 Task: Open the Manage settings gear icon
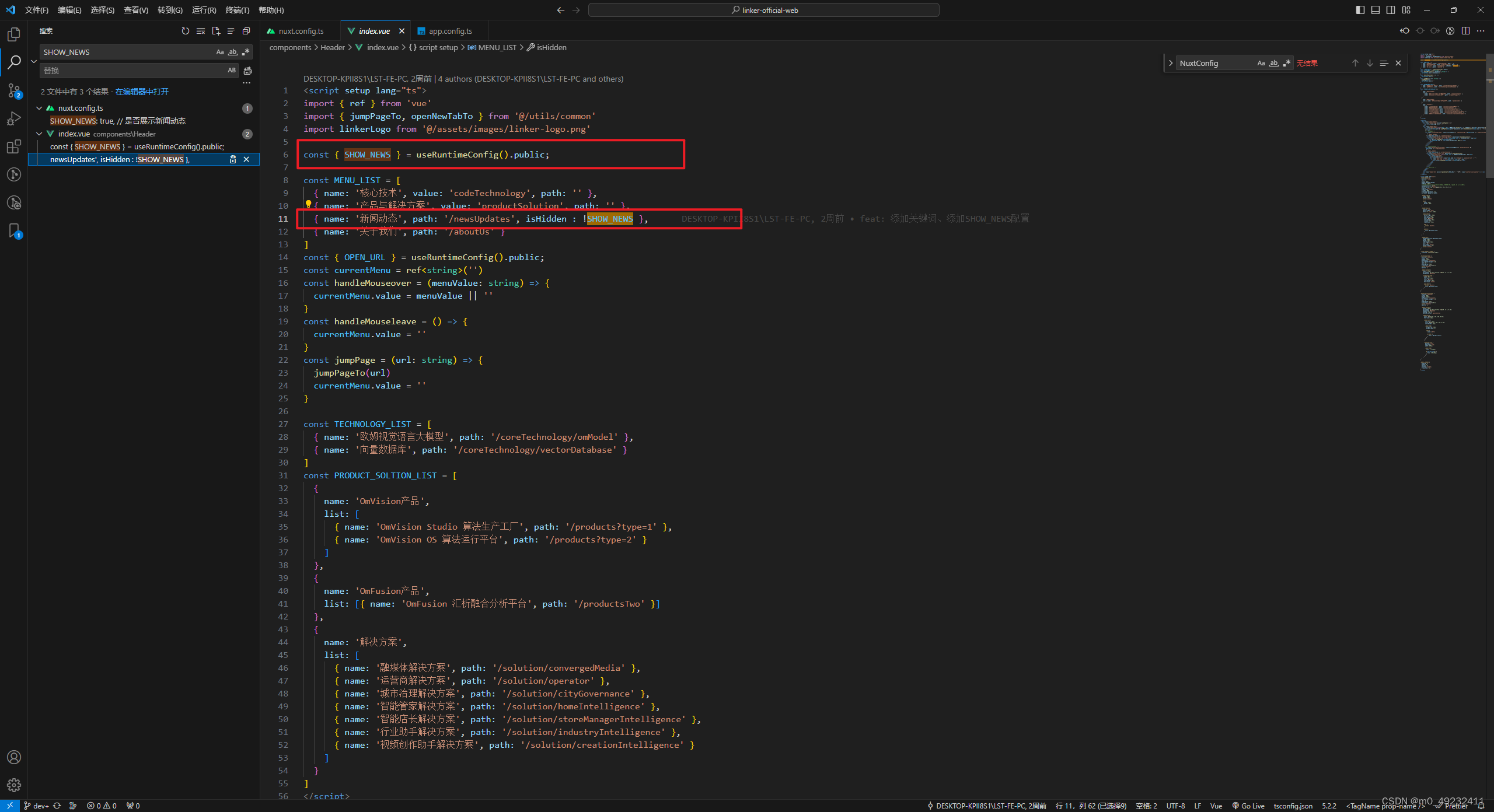coord(14,785)
